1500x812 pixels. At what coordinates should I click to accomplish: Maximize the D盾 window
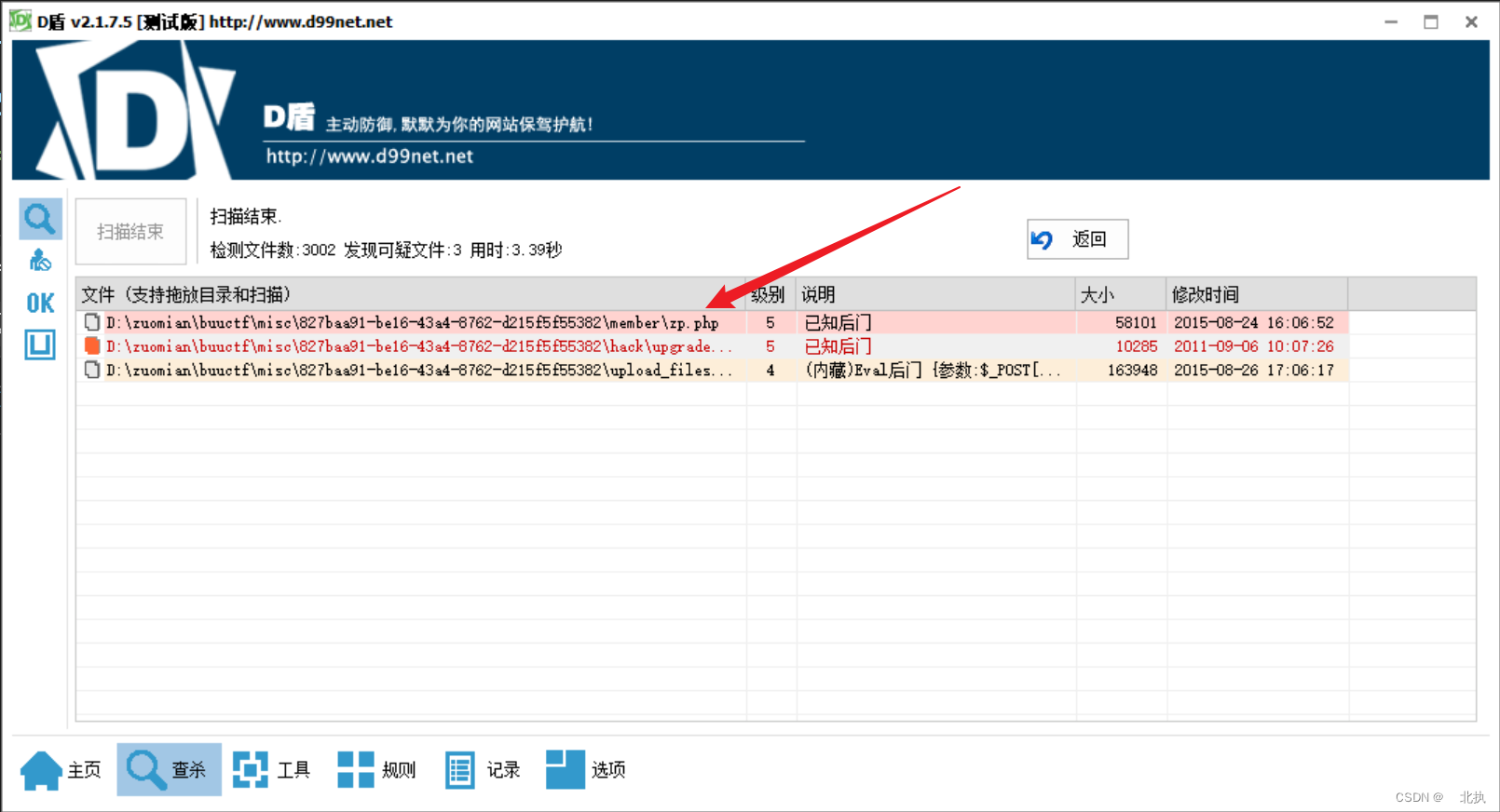tap(1431, 21)
